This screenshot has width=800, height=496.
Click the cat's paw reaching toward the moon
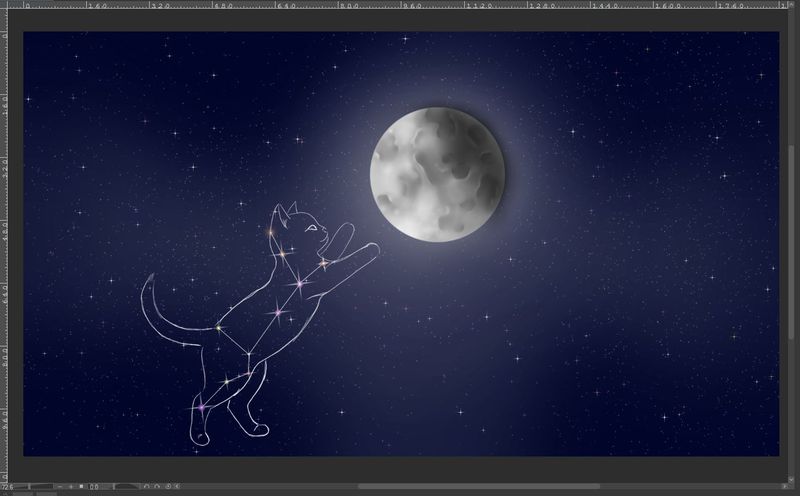(370, 248)
